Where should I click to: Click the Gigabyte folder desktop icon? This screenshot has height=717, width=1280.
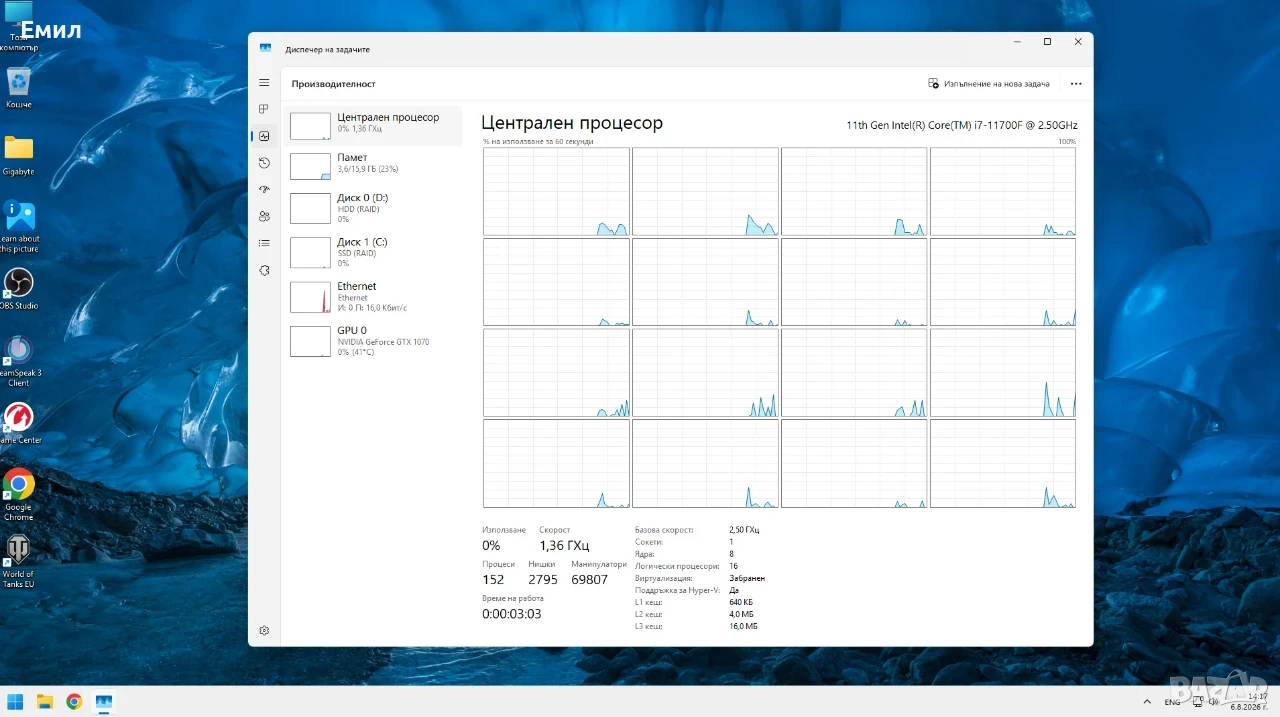pos(19,155)
